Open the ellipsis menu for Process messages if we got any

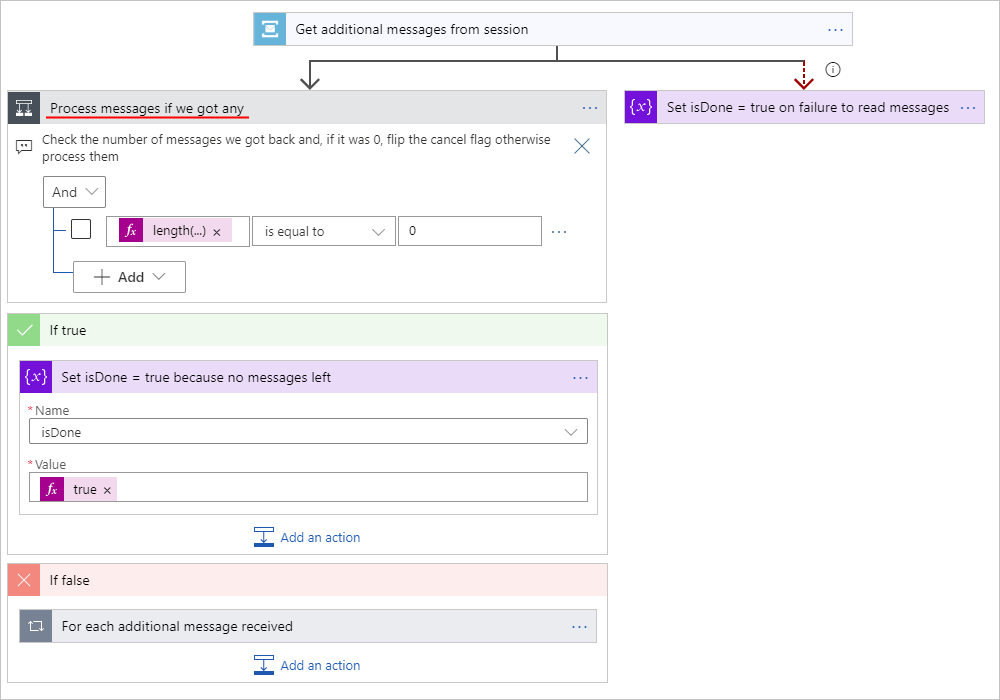(589, 107)
